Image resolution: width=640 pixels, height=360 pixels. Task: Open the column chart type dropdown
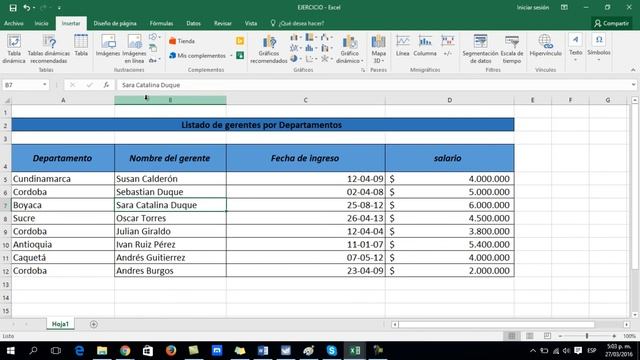click(x=296, y=38)
